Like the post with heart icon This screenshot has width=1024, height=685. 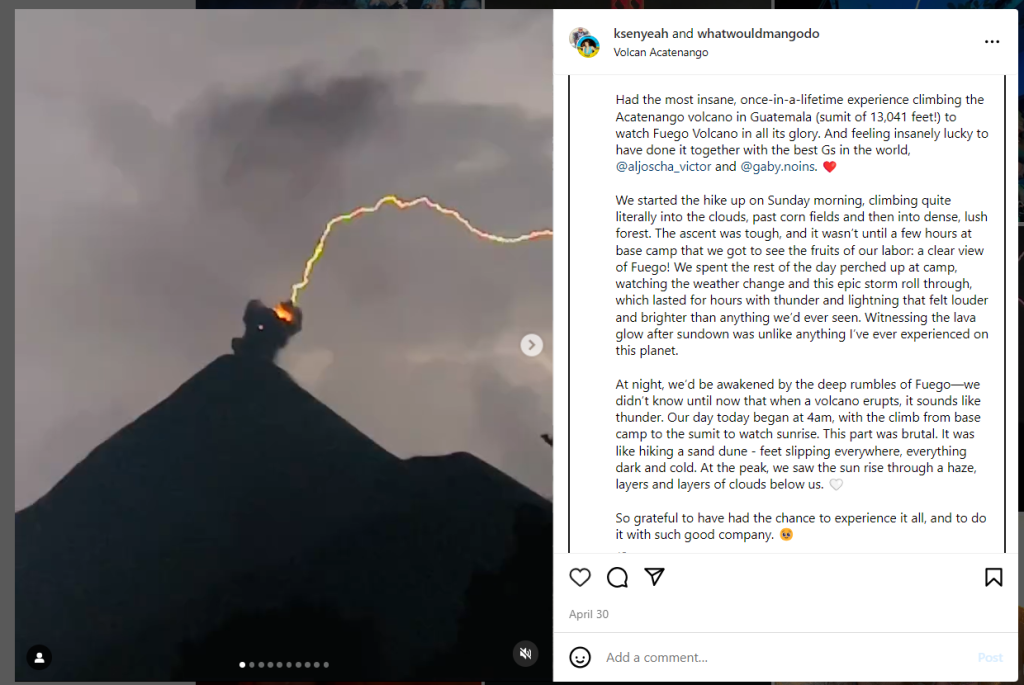click(580, 577)
